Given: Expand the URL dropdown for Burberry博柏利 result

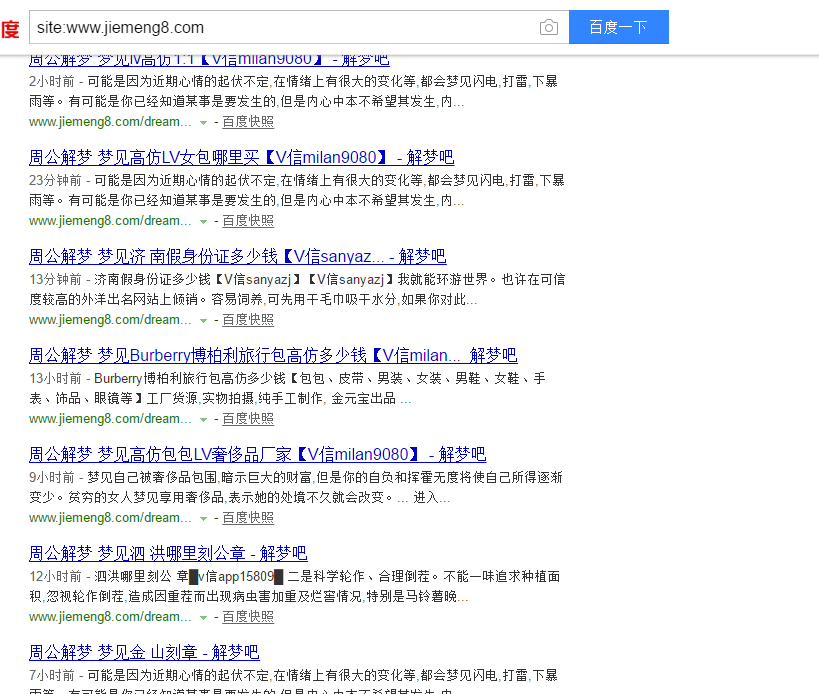Looking at the screenshot, I should tap(204, 418).
